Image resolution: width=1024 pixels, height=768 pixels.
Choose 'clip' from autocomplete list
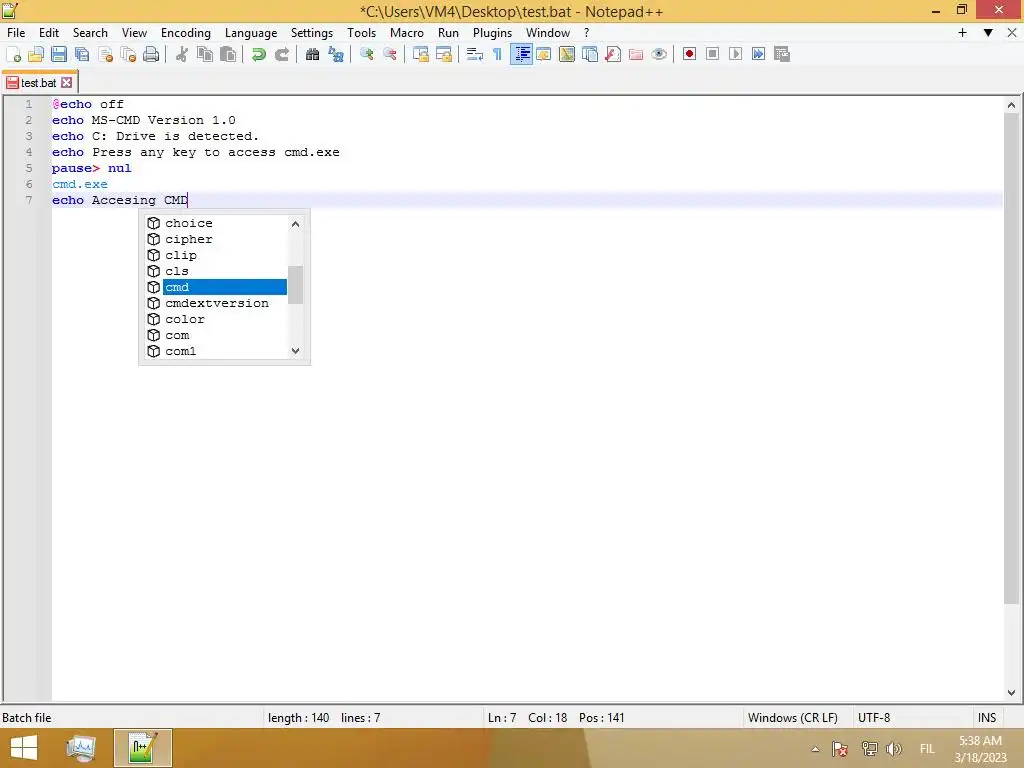point(216,255)
